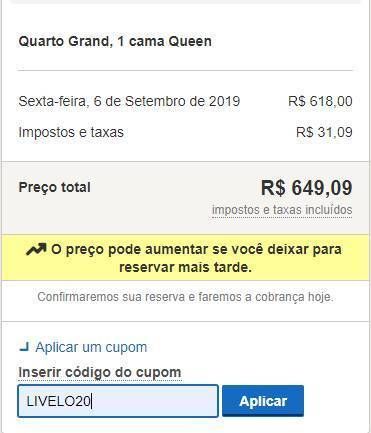Click the yellow price increase warning banner
The height and width of the screenshot is (433, 371).
pos(185,257)
